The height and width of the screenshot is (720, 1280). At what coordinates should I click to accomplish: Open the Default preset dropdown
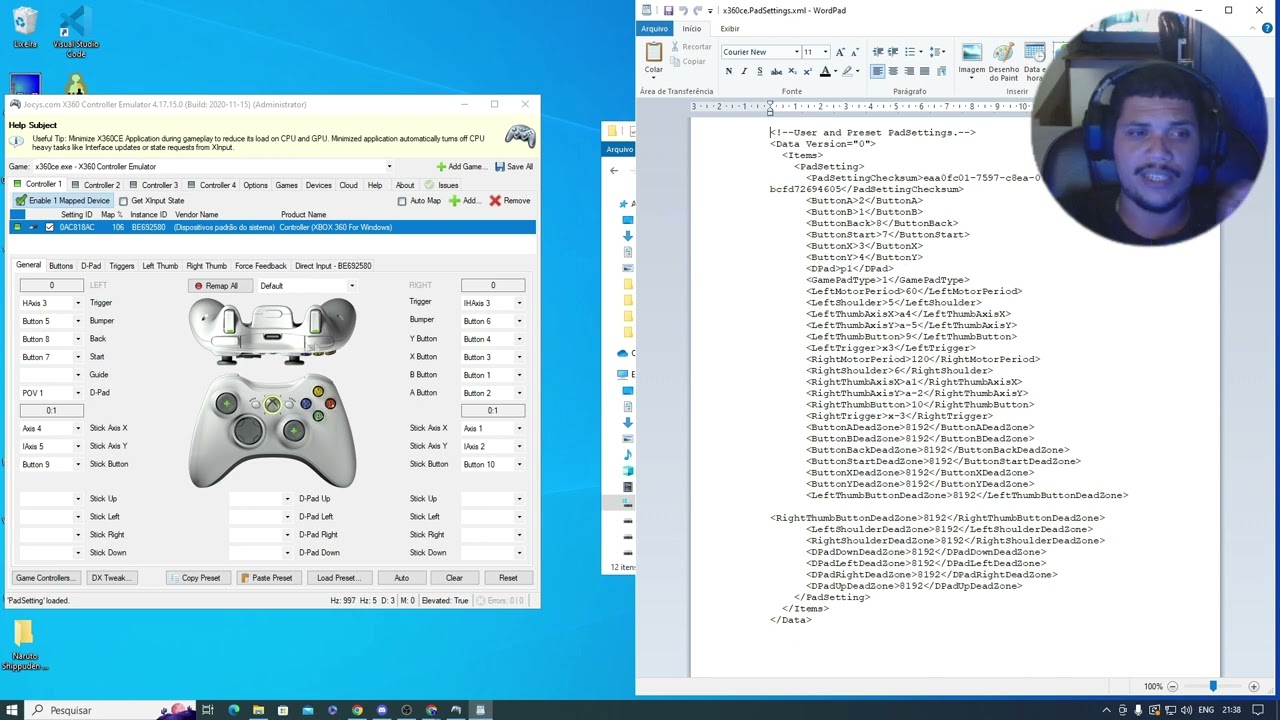tap(351, 286)
